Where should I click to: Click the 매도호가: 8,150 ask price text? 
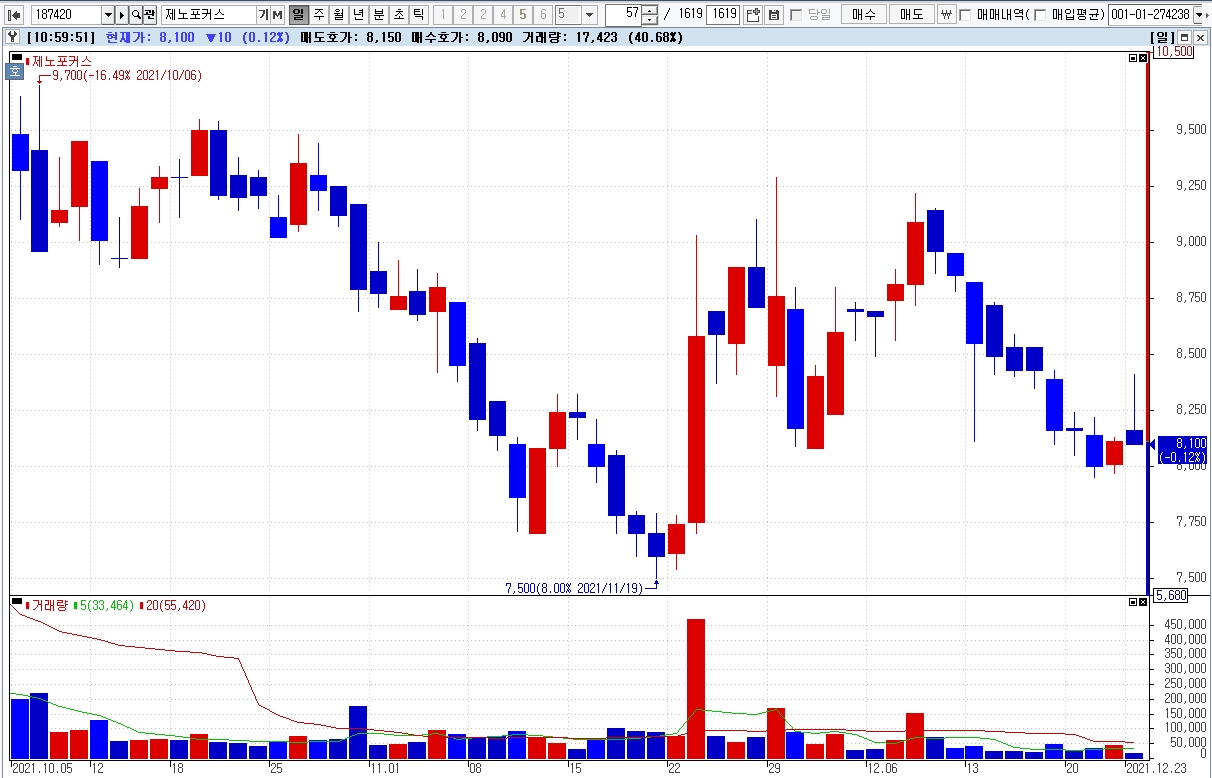(x=351, y=37)
